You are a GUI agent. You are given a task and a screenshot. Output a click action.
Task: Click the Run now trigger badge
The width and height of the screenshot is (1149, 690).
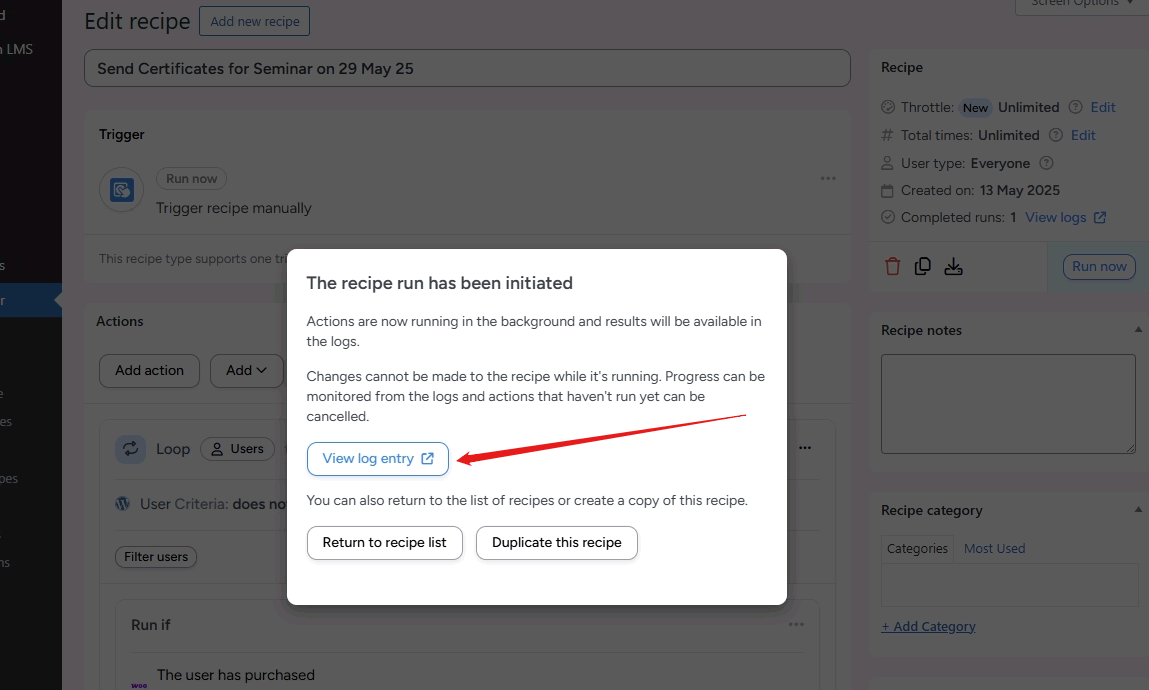pyautogui.click(x=191, y=178)
